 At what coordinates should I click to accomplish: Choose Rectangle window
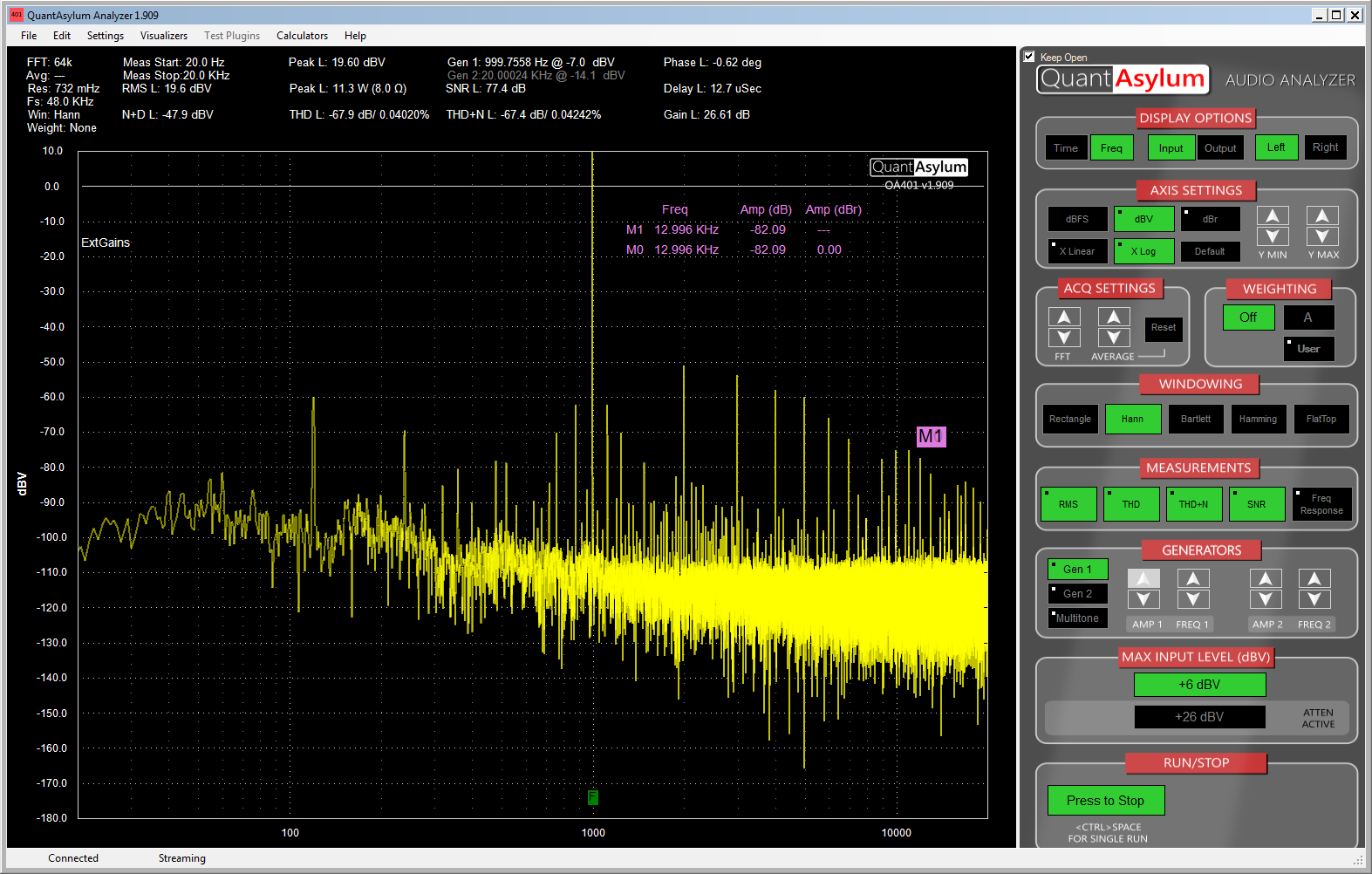click(x=1070, y=420)
